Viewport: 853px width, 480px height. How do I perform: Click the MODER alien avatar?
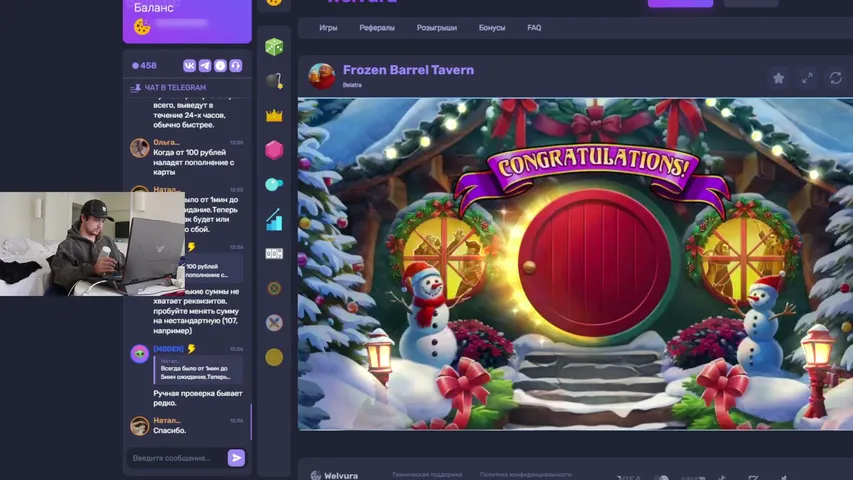tap(140, 354)
